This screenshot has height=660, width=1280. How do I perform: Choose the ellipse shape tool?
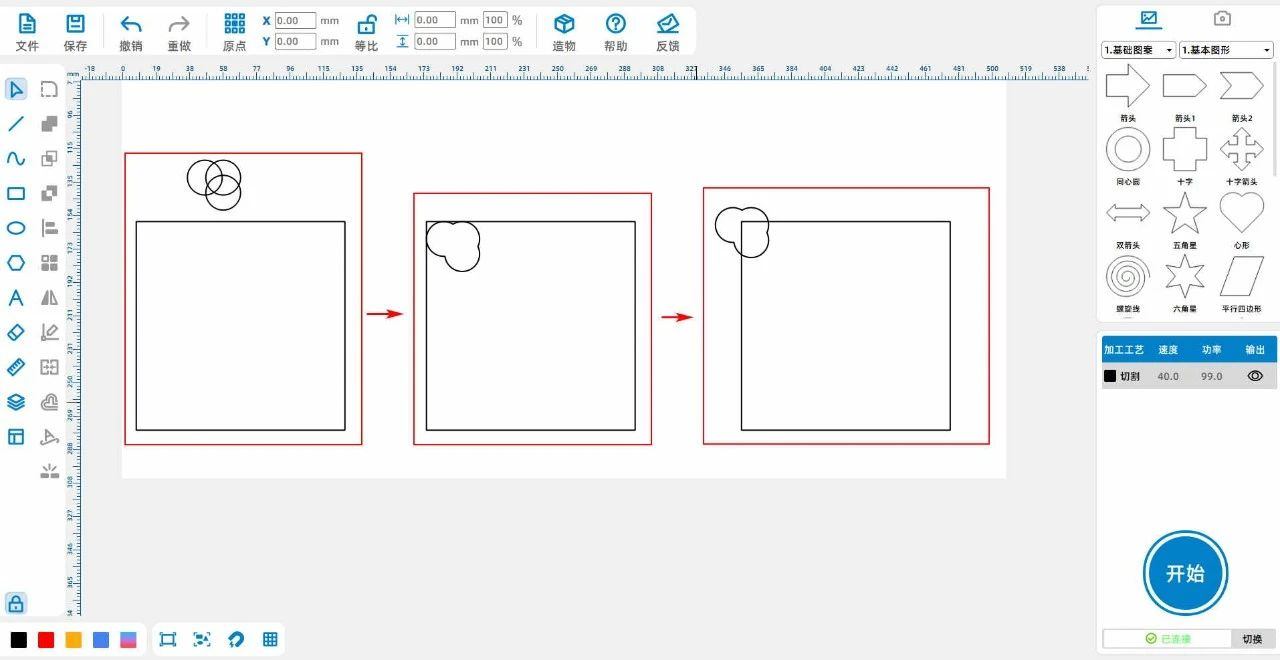[16, 228]
